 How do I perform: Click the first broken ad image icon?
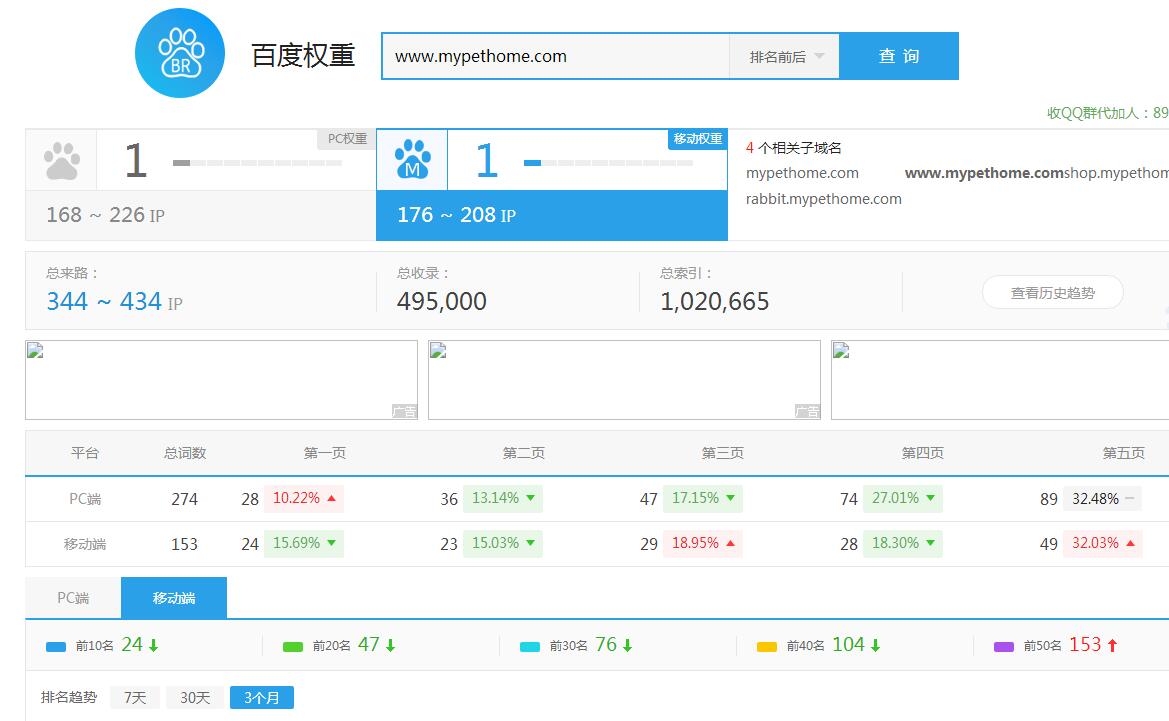(x=35, y=350)
